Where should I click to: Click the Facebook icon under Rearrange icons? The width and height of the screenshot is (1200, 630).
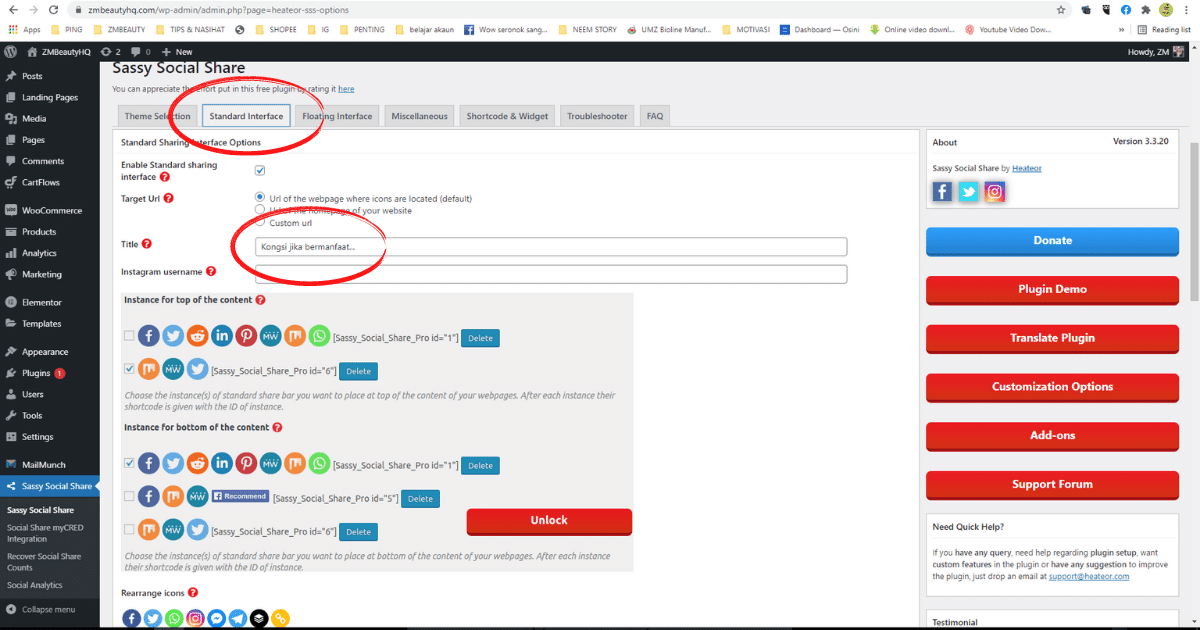(131, 619)
